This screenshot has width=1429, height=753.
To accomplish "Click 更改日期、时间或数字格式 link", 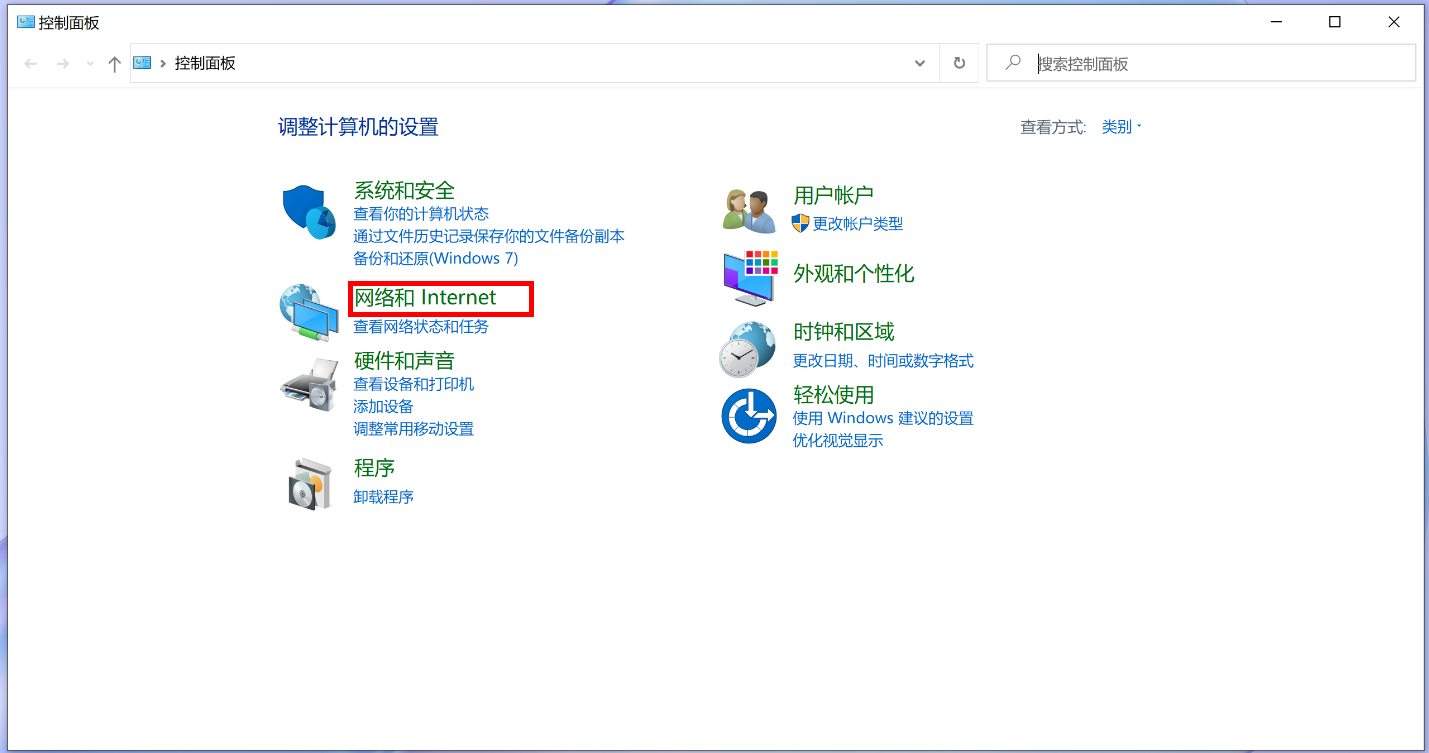I will (882, 361).
